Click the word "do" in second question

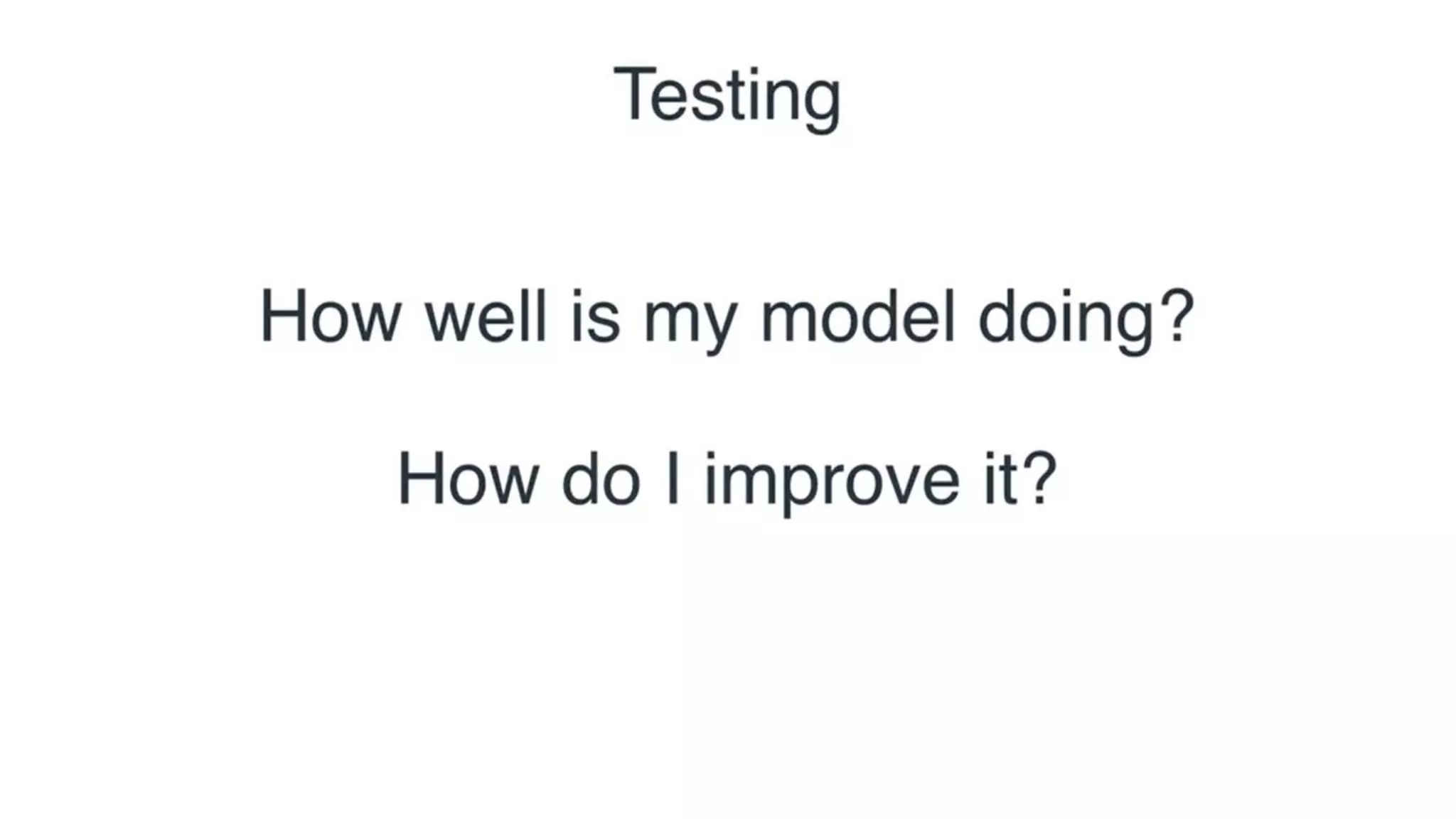(x=601, y=480)
